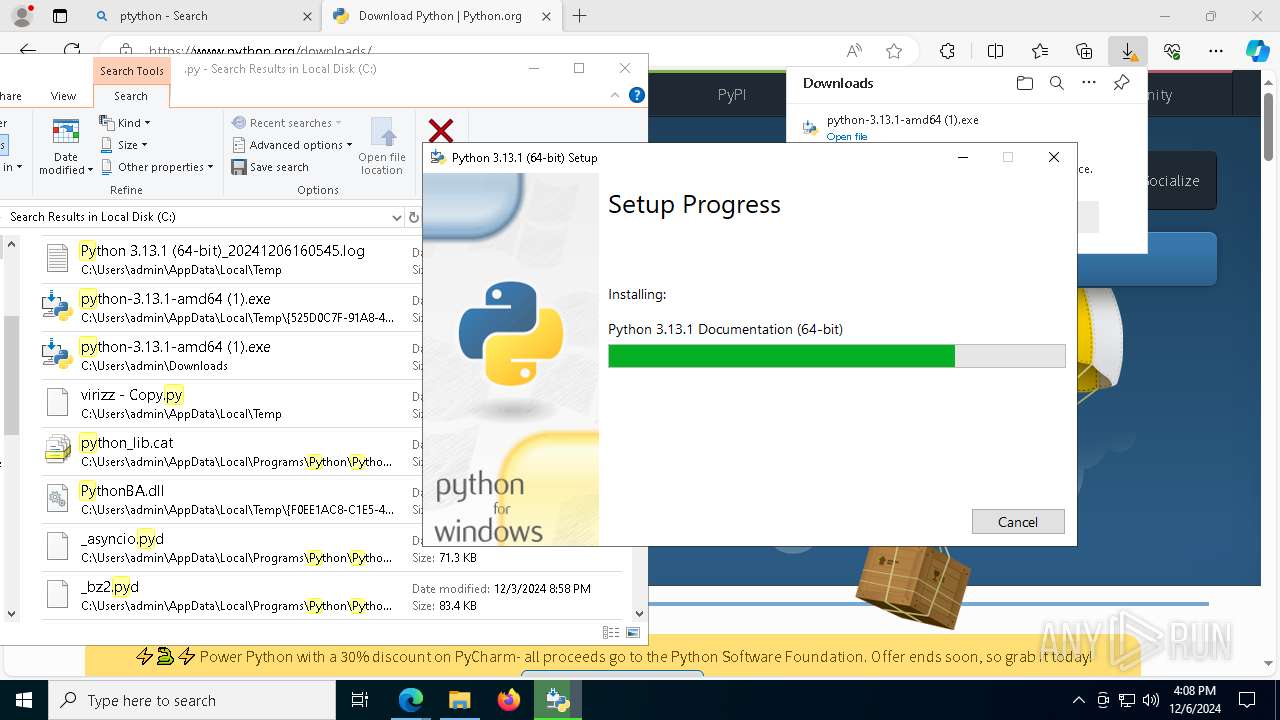
Task: Open the Kind dropdown
Action: click(x=125, y=123)
